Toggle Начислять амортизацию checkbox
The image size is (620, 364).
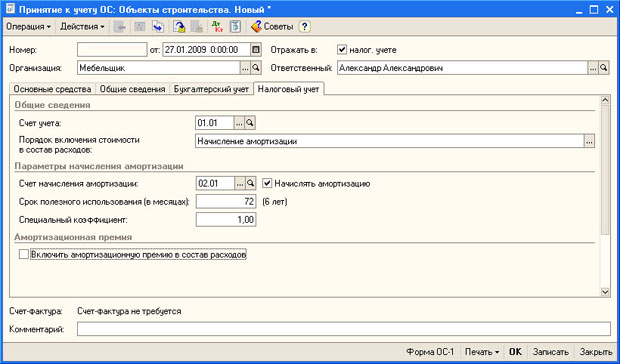[267, 183]
